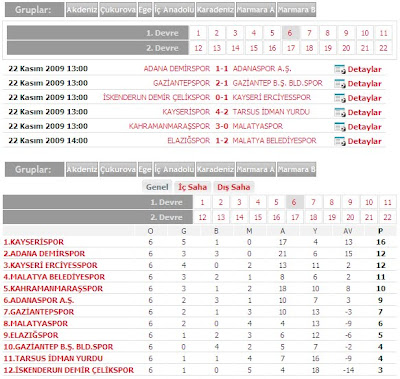Switch to Dış Saha standings tab
The height and width of the screenshot is (379, 400).
(234, 187)
